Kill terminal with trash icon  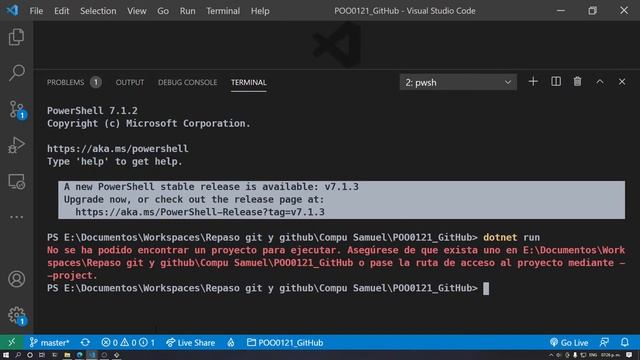click(x=578, y=82)
